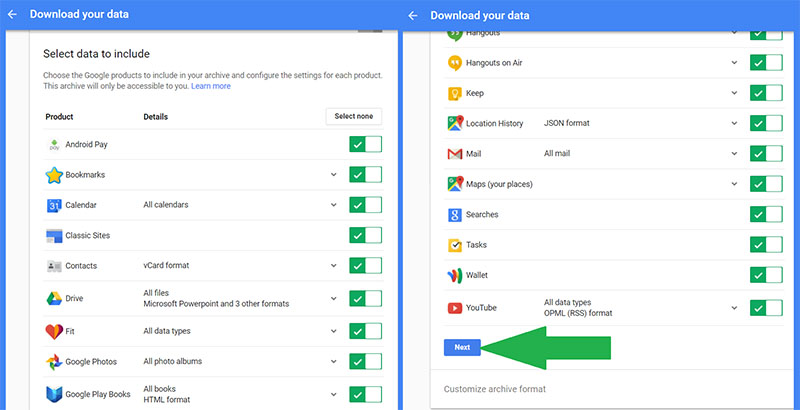Expand the Drive settings chevron
Image resolution: width=800 pixels, height=410 pixels.
334,298
